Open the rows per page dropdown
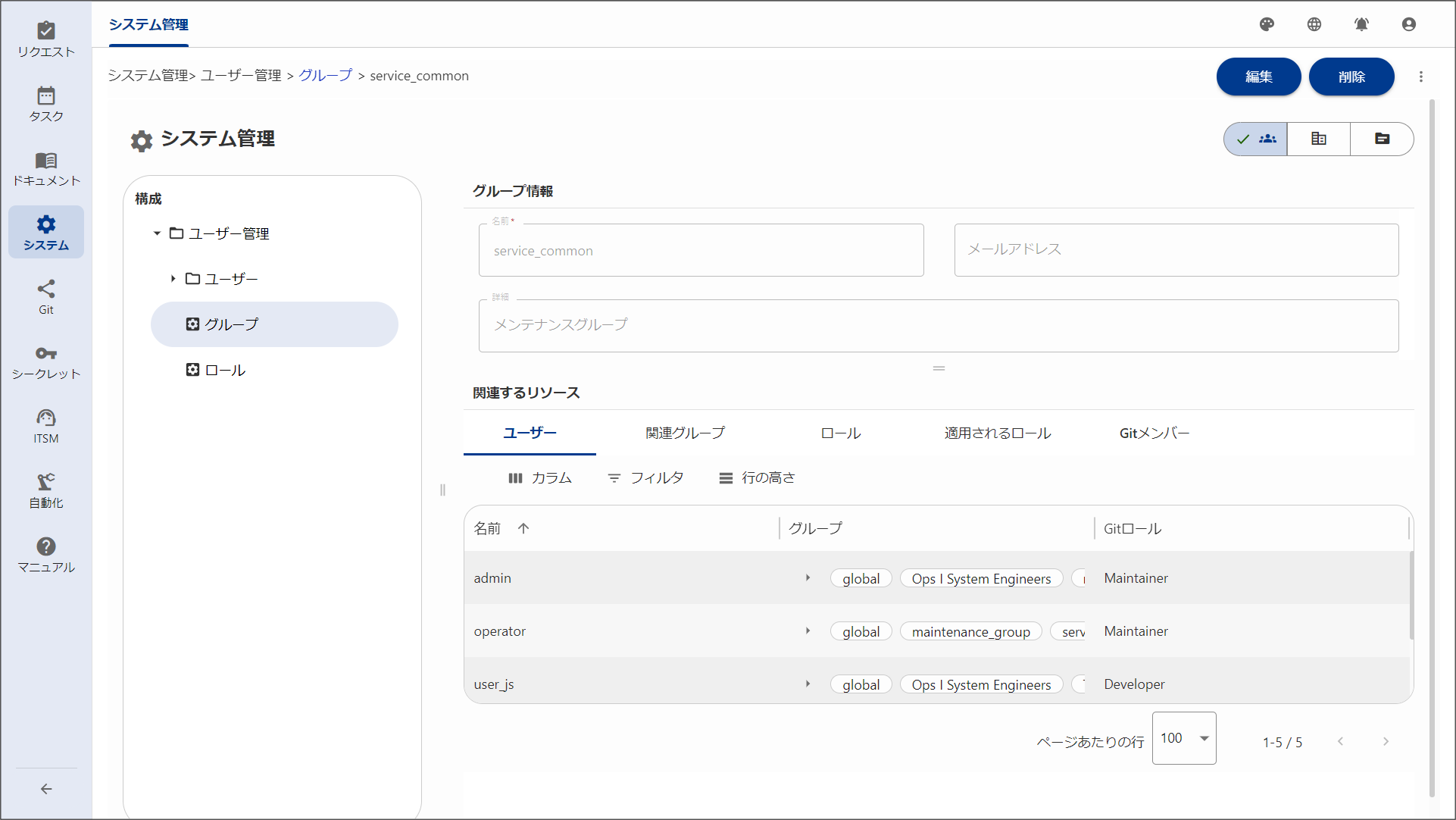Image resolution: width=1456 pixels, height=820 pixels. (1184, 738)
